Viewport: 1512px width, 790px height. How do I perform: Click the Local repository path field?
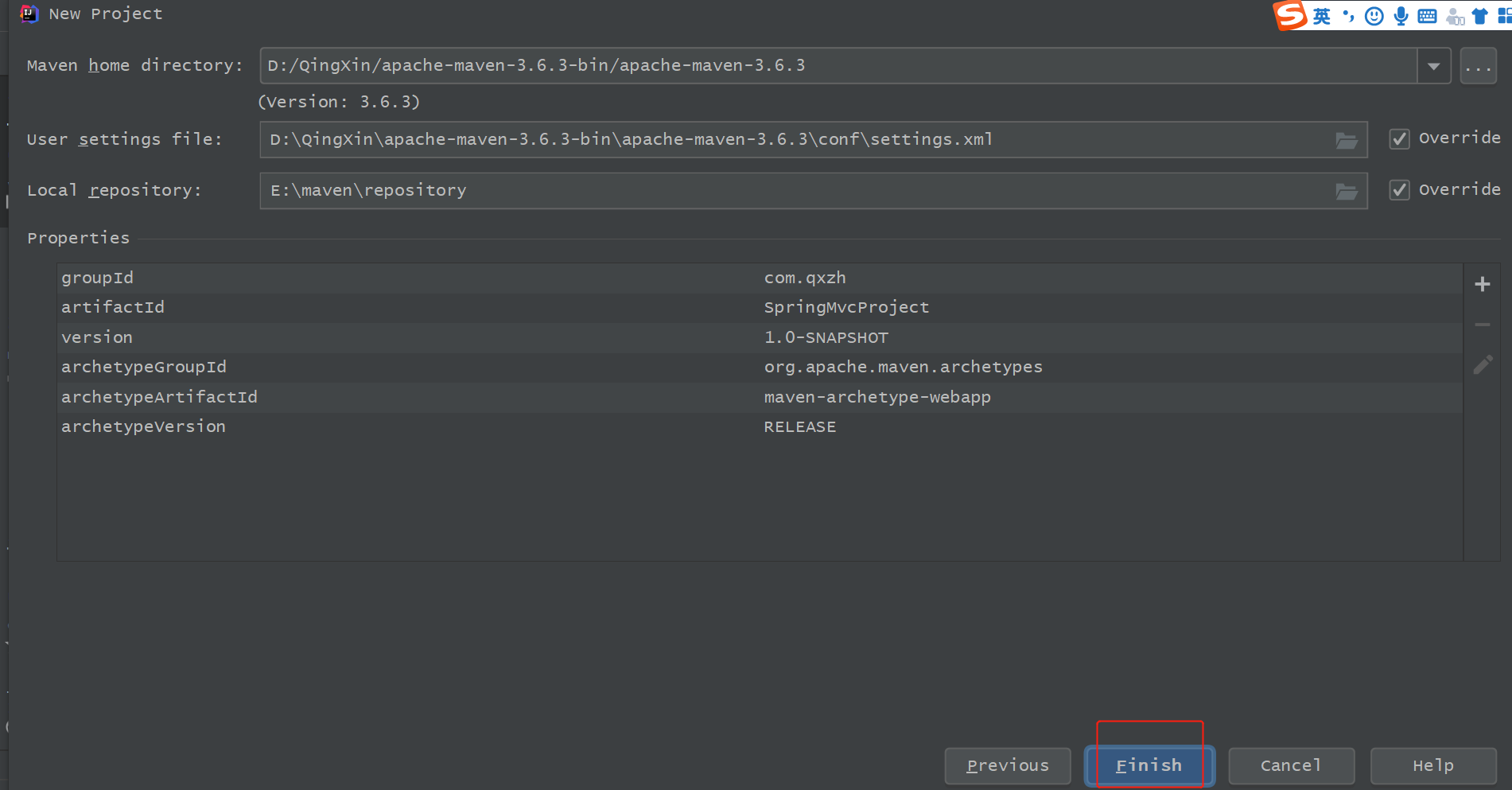click(x=795, y=191)
